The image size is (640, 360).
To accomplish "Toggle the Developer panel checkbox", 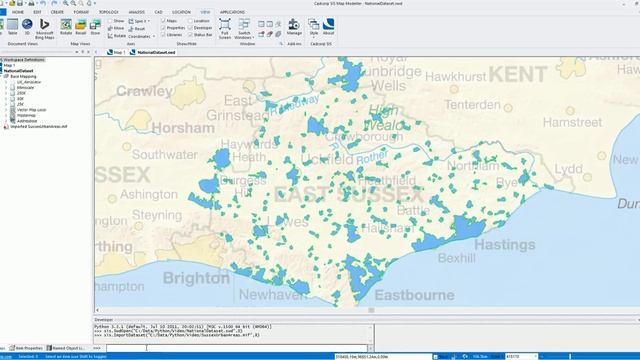I will 190,28.
